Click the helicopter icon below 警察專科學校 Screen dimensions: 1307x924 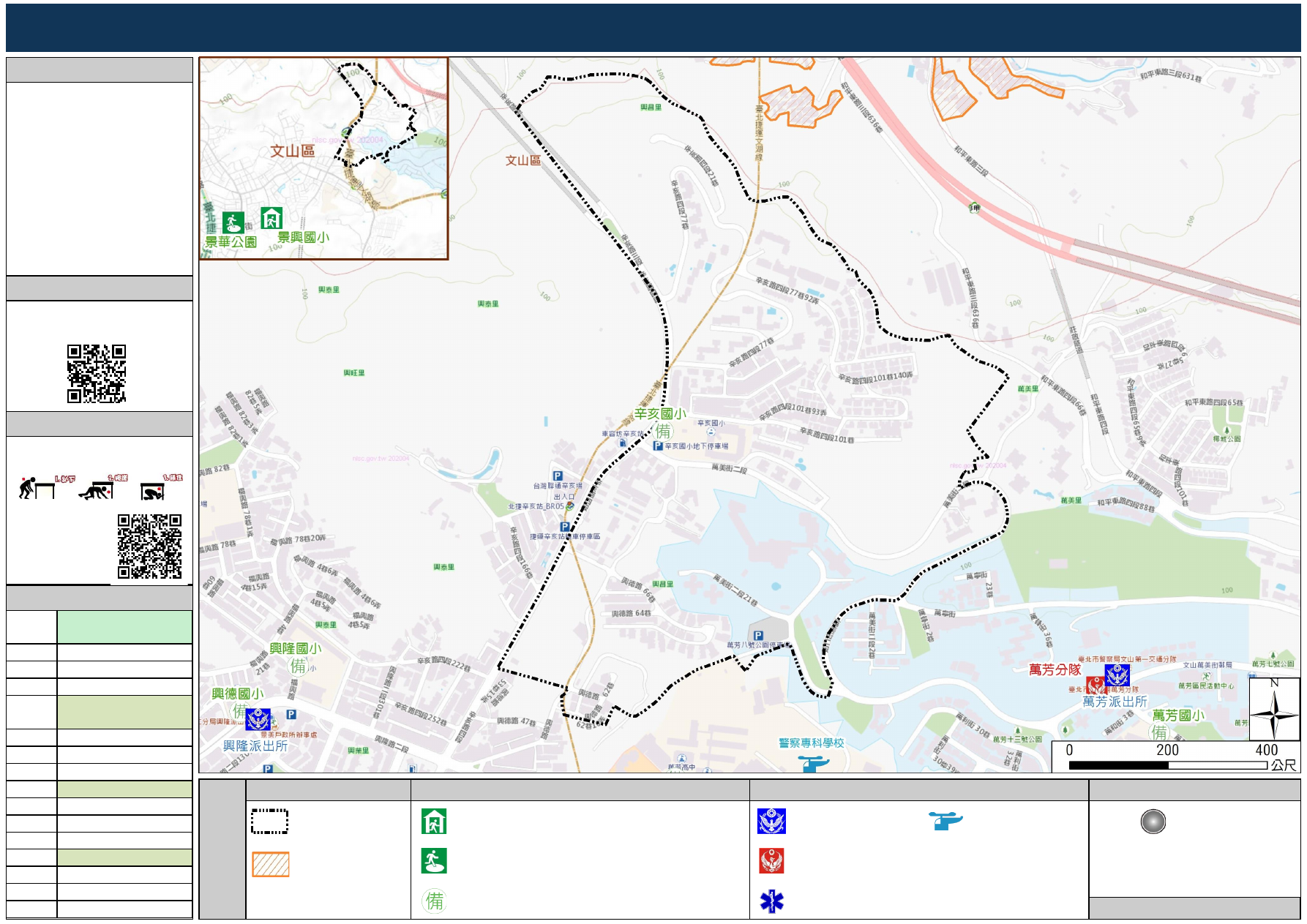[814, 765]
